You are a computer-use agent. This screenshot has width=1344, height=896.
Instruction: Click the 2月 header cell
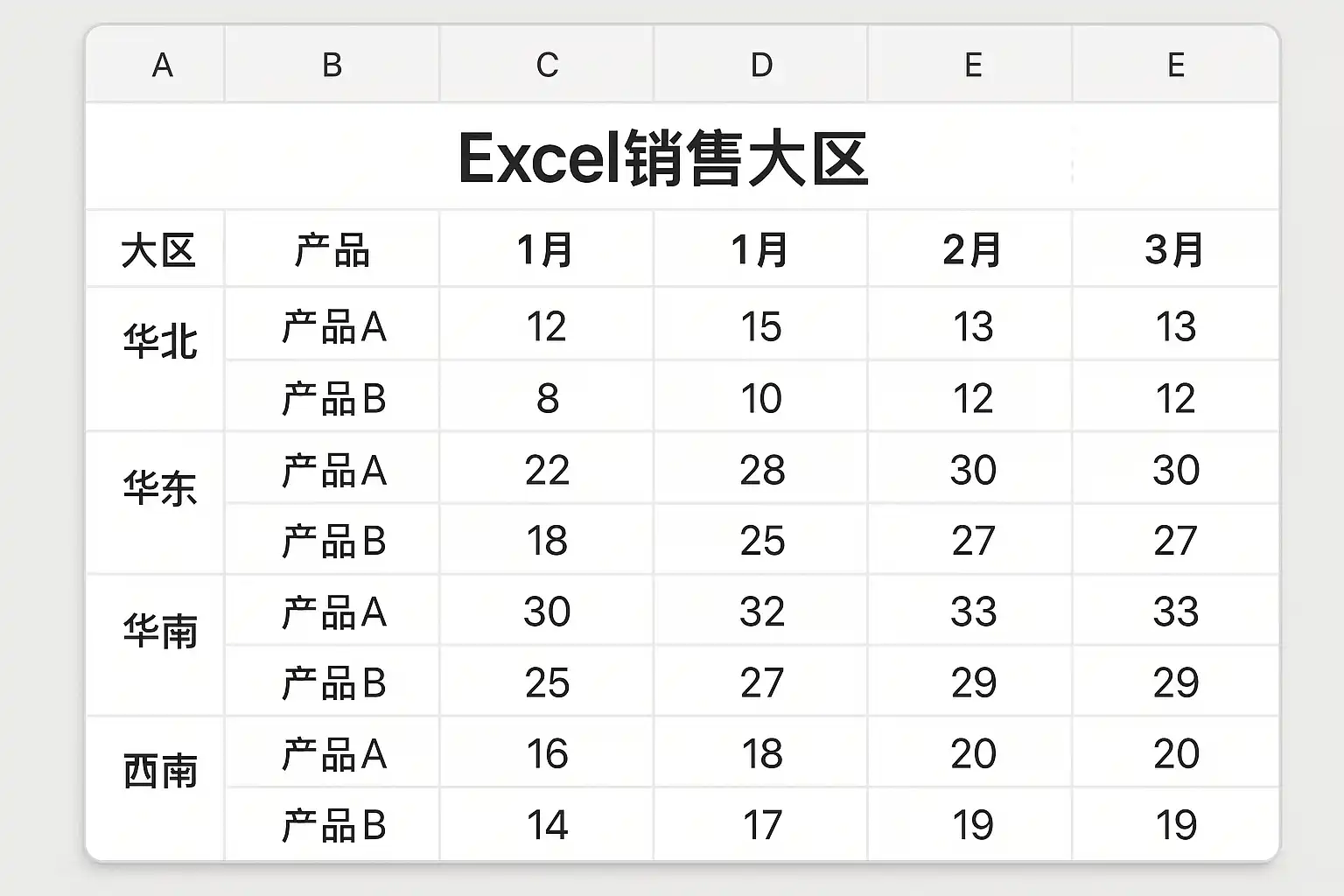click(x=971, y=250)
